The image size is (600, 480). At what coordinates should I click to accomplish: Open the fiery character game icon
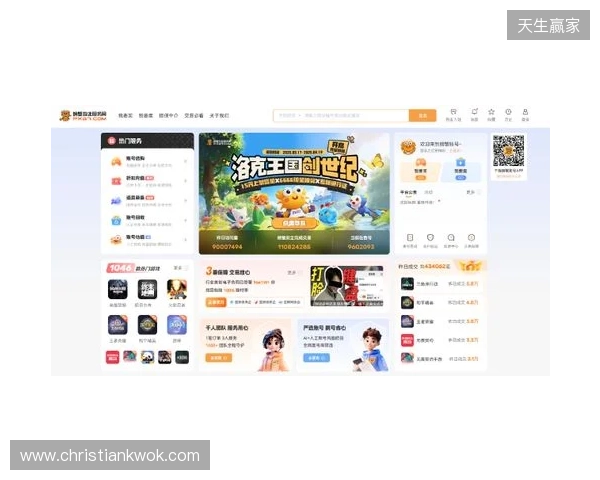(177, 289)
